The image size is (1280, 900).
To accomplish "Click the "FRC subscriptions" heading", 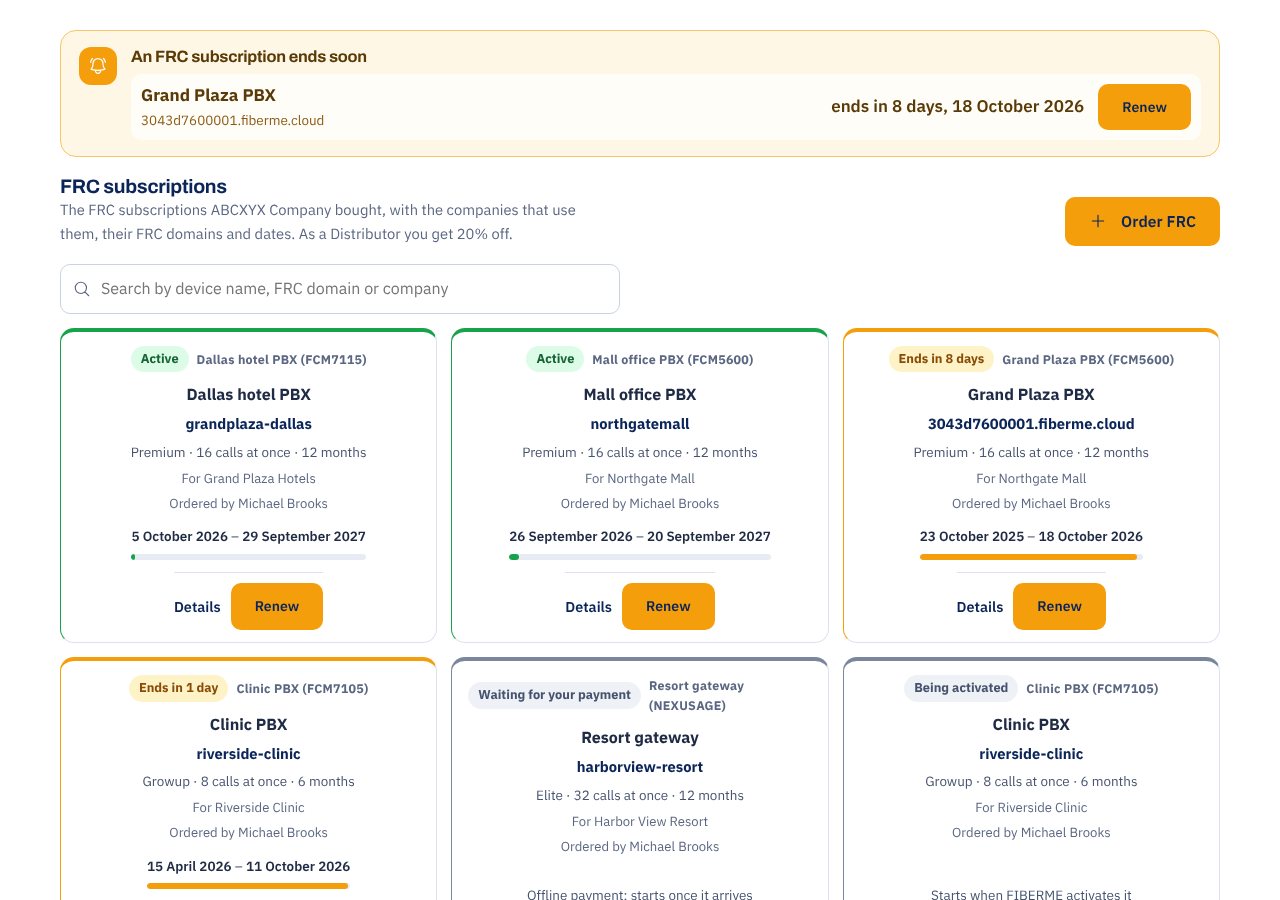I will pos(143,186).
